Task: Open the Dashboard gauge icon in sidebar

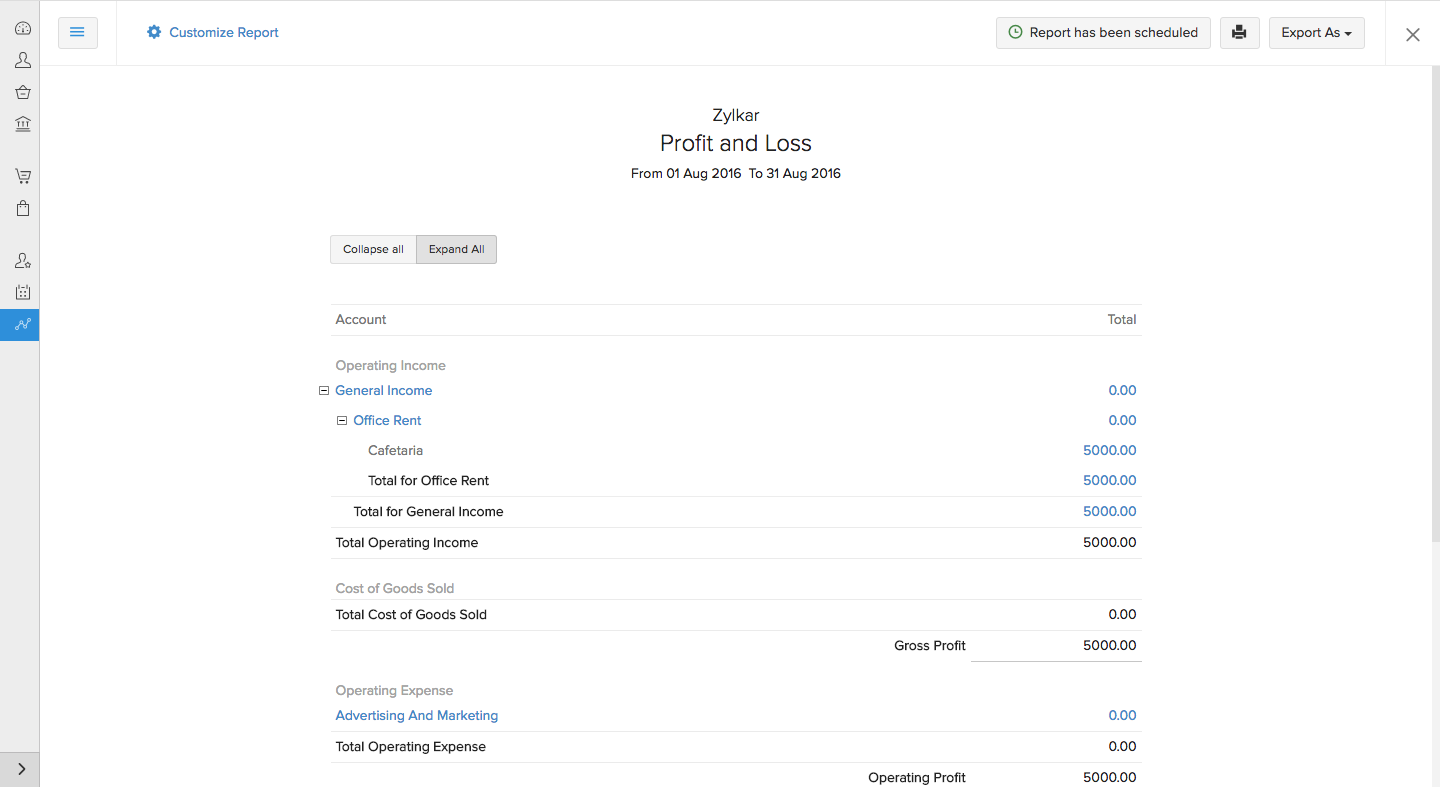Action: 22,28
